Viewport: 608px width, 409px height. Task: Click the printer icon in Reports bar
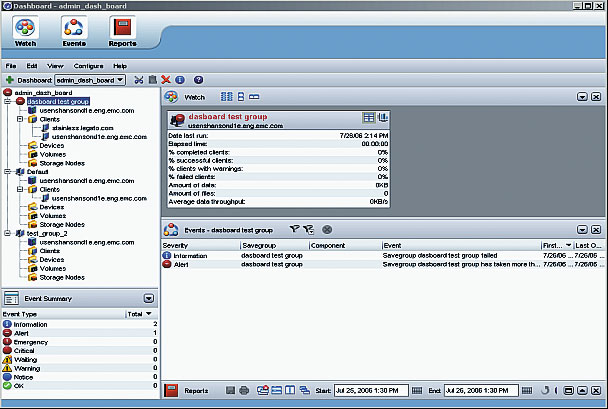pos(244,390)
